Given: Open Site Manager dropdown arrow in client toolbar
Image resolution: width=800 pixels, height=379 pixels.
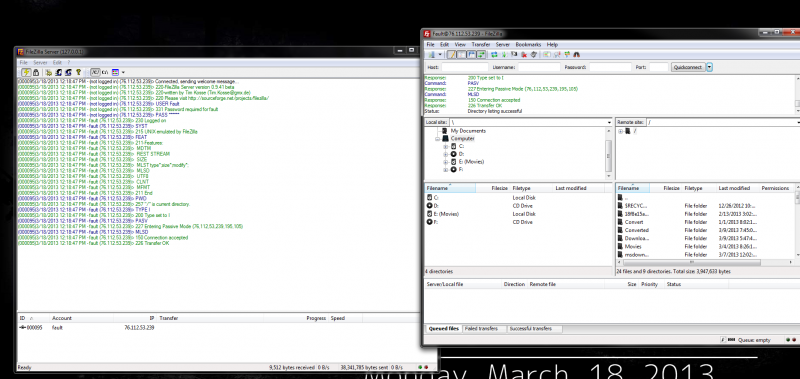Looking at the screenshot, I should click(440, 55).
